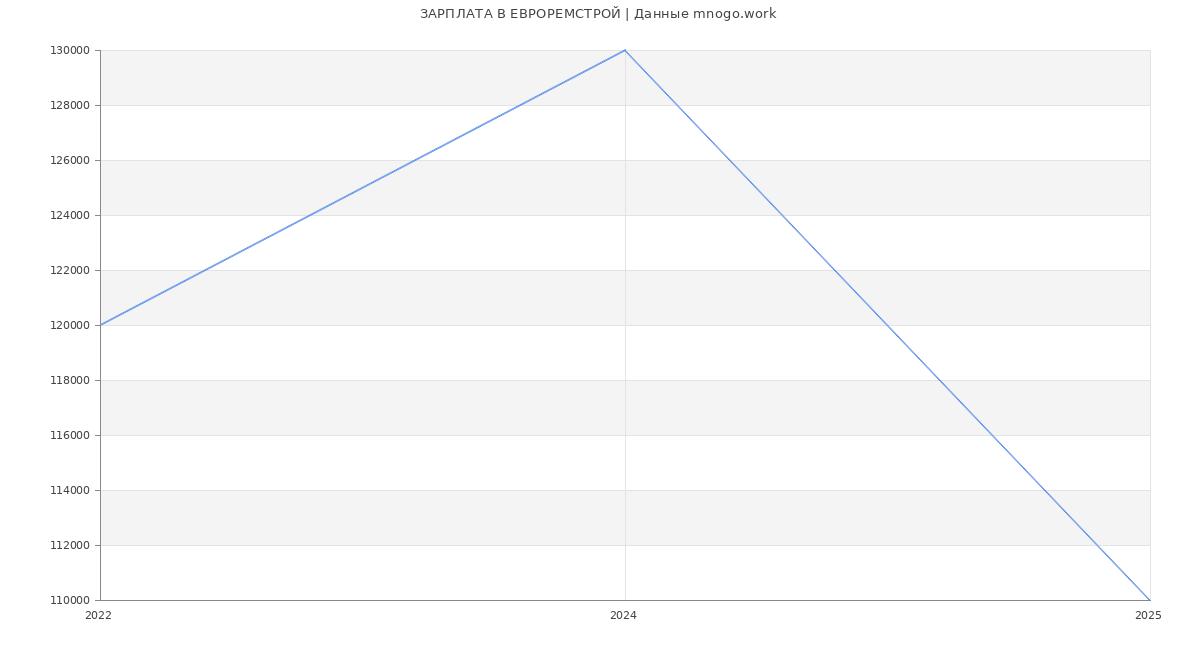The height and width of the screenshot is (650, 1200).
Task: Select the 116000 y-axis tick label
Action: 70,436
